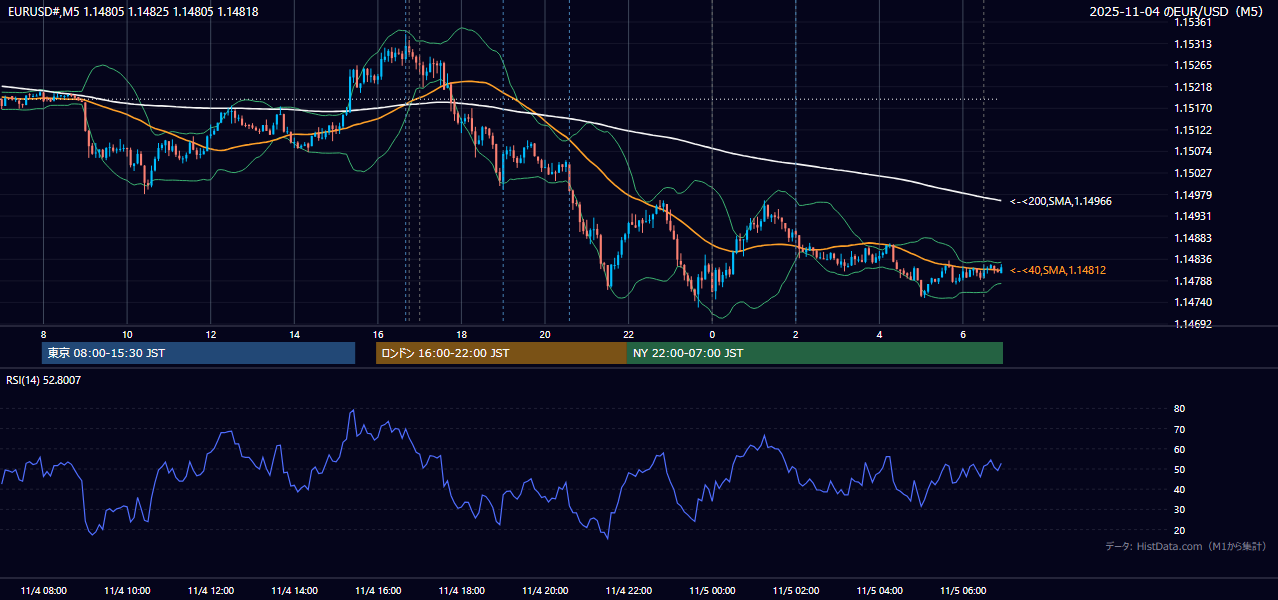Click the 40 SMA label reading 1.14812
The width and height of the screenshot is (1278, 600).
coord(1058,270)
